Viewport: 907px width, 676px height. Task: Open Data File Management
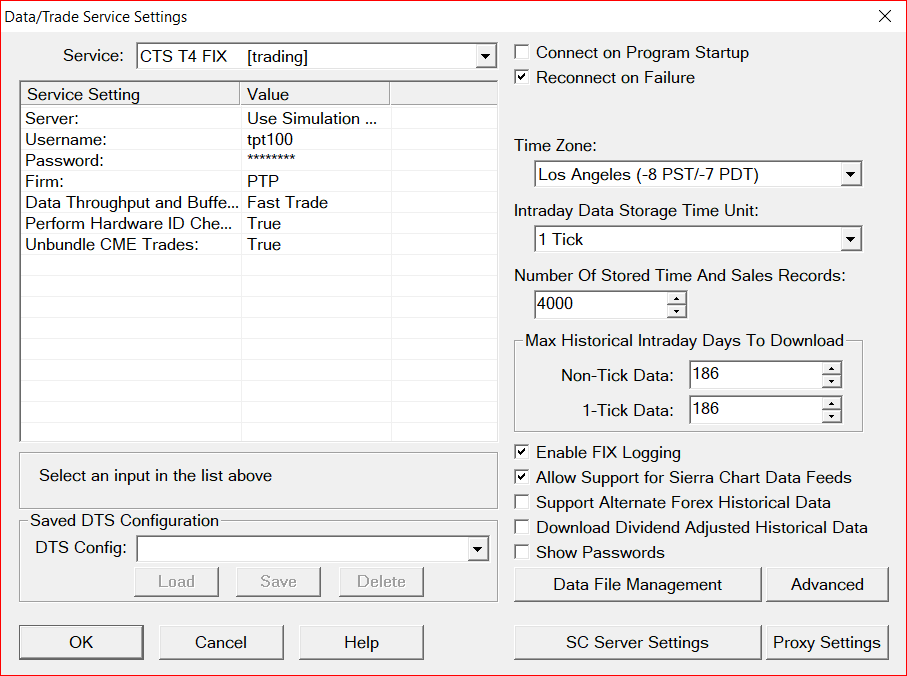[637, 584]
